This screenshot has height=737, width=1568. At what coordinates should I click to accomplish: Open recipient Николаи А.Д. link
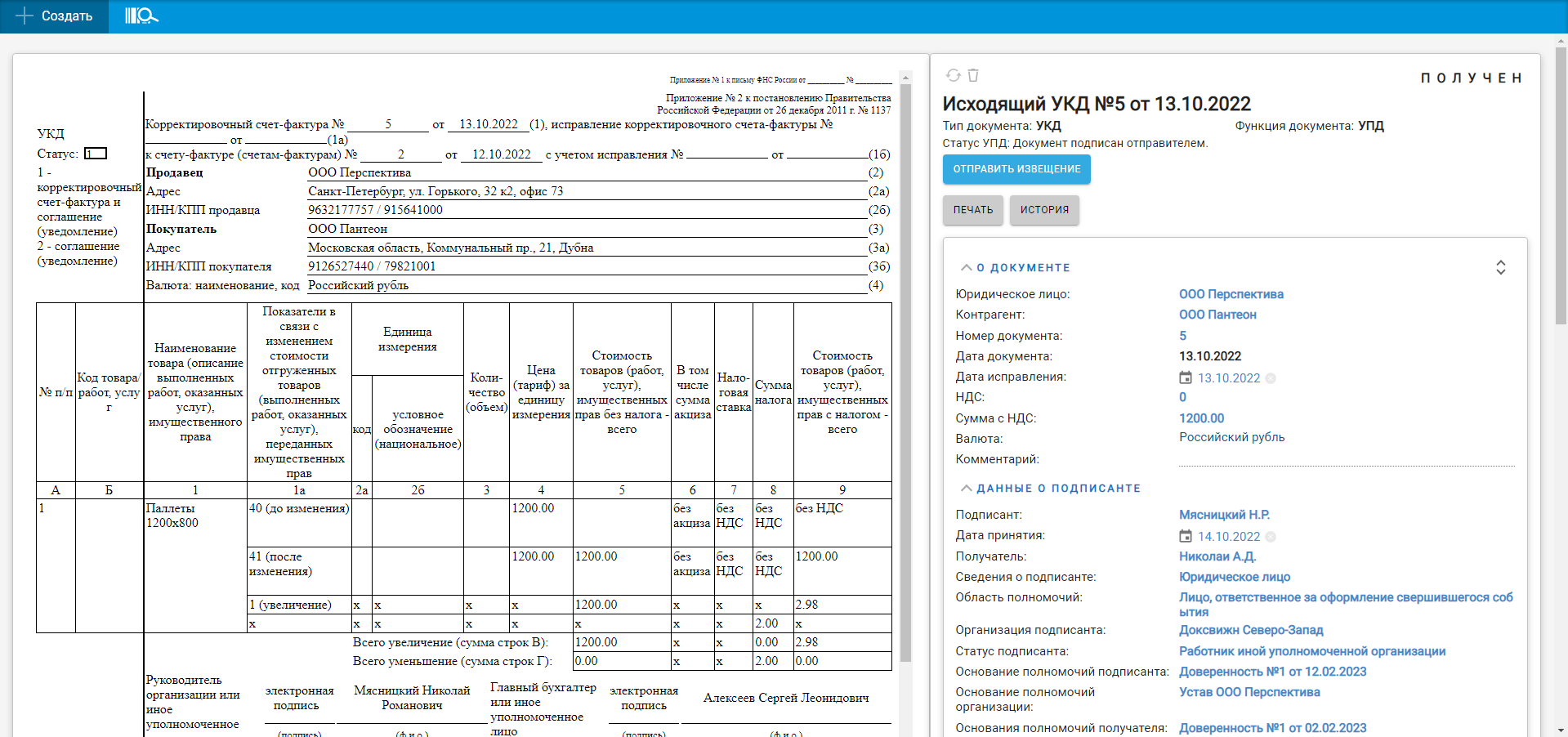click(1217, 556)
